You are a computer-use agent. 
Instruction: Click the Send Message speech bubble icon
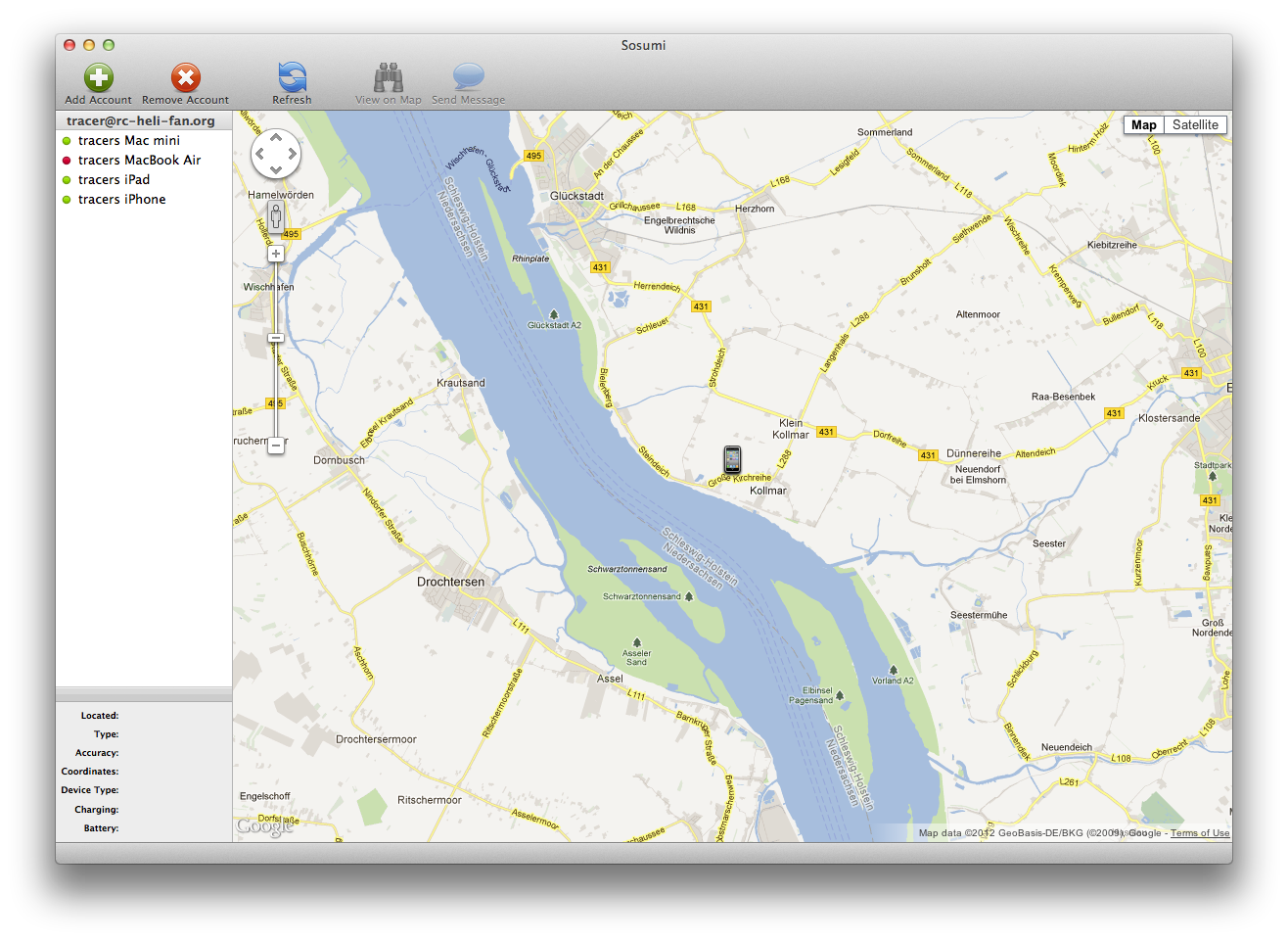[x=469, y=77]
